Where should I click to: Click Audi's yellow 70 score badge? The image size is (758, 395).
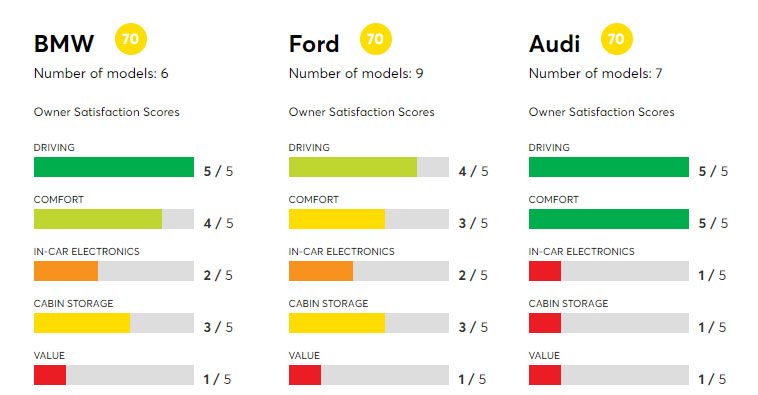point(616,39)
